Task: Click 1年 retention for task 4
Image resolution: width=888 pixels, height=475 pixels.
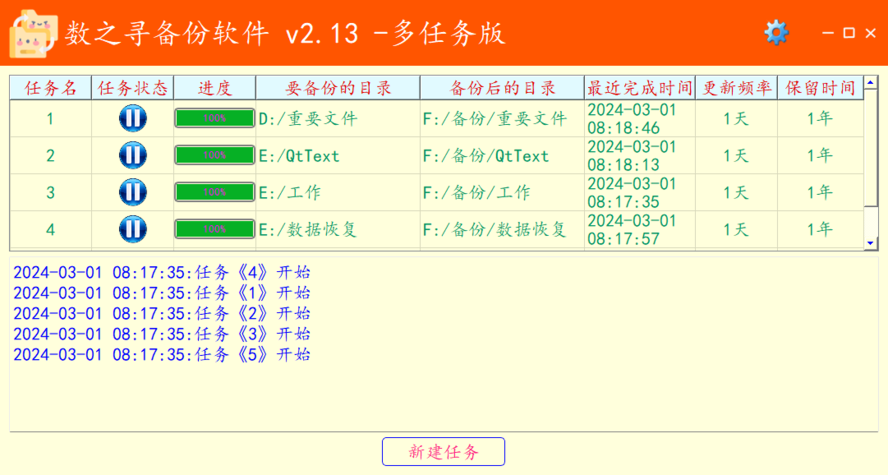Action: [820, 229]
